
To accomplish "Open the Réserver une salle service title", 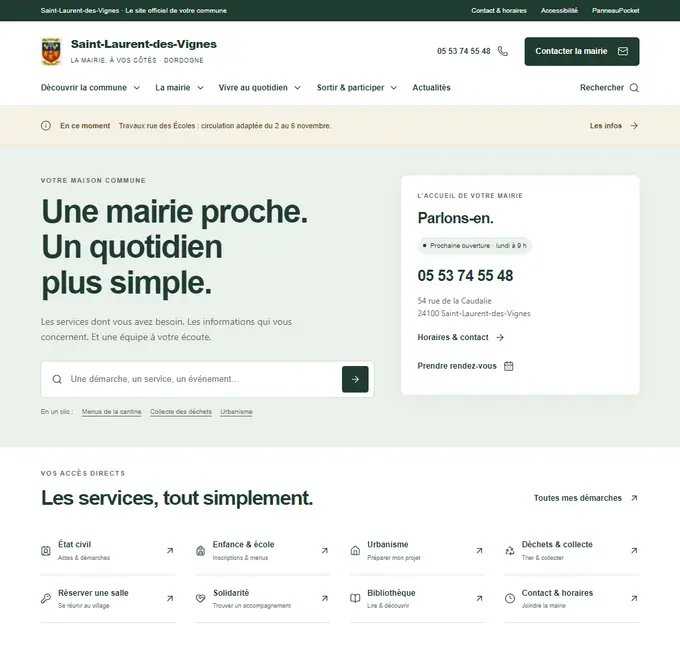I will [93, 593].
